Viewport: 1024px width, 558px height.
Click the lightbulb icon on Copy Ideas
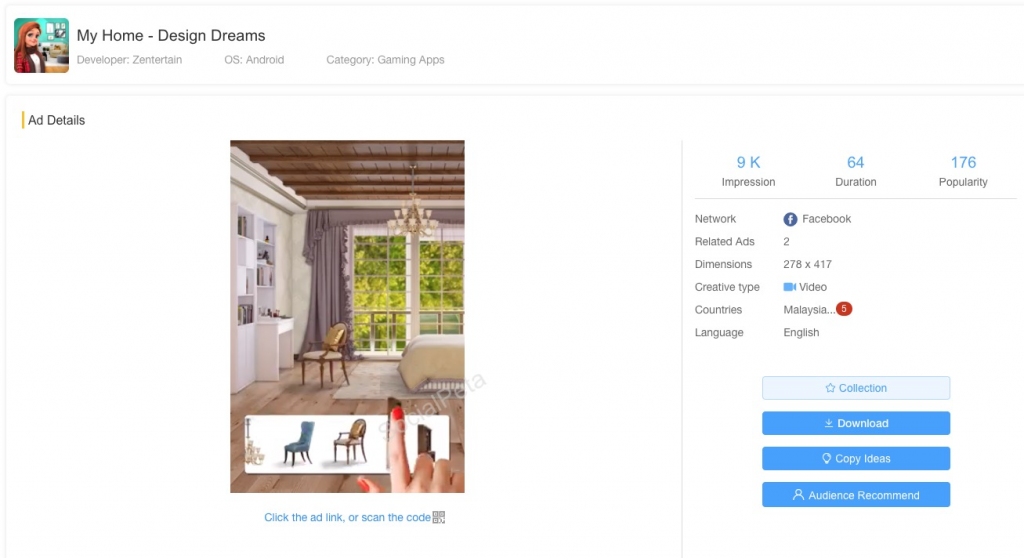click(x=827, y=459)
